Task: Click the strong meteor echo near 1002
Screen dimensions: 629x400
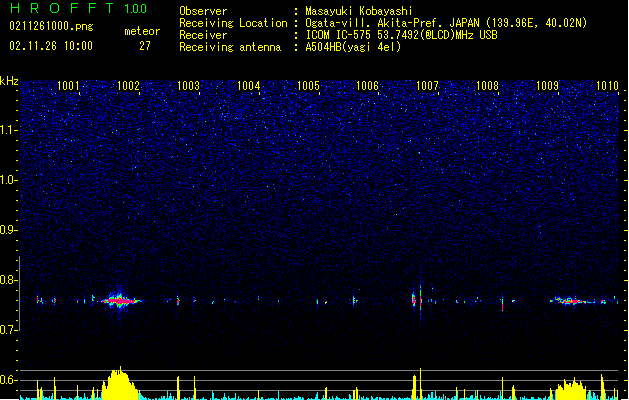Action: tap(120, 300)
